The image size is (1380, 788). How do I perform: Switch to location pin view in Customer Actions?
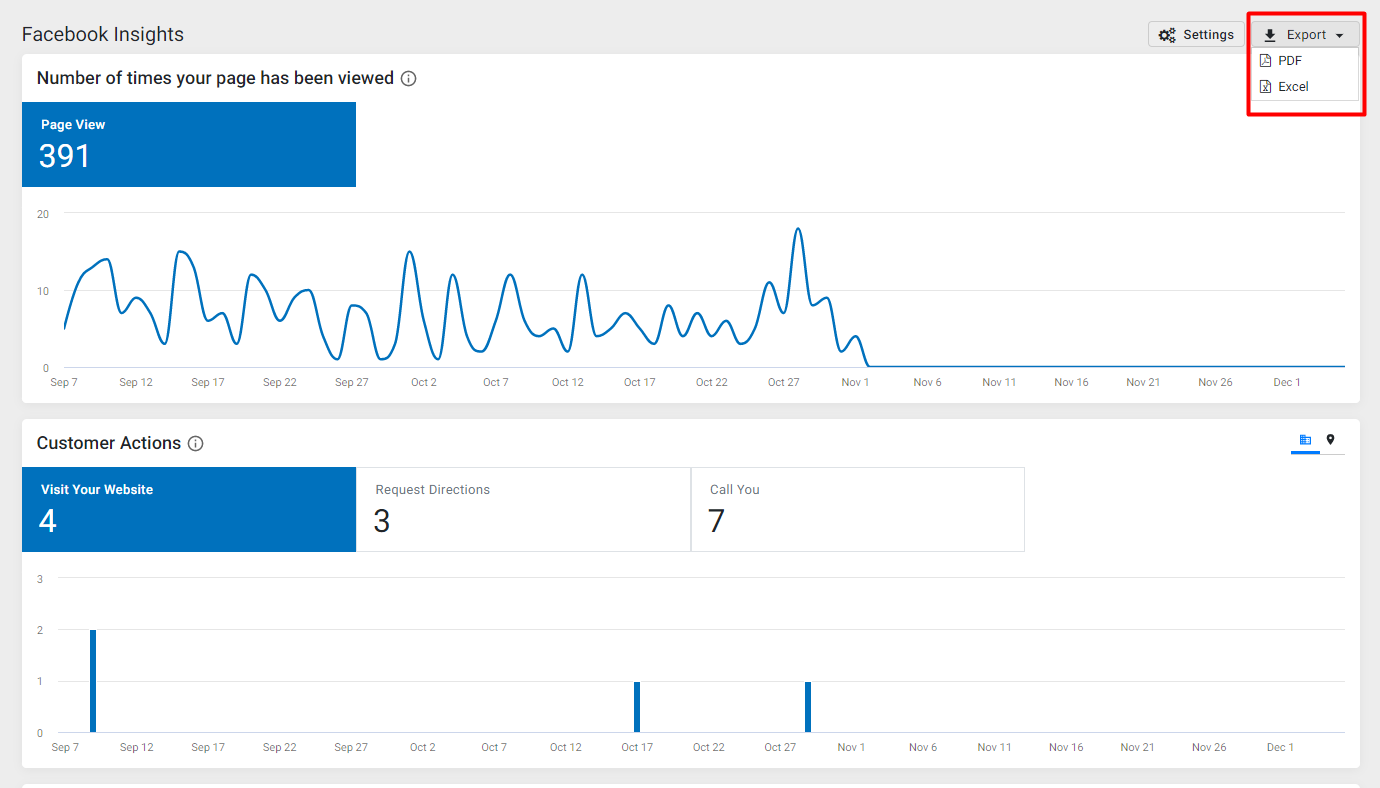(1330, 440)
